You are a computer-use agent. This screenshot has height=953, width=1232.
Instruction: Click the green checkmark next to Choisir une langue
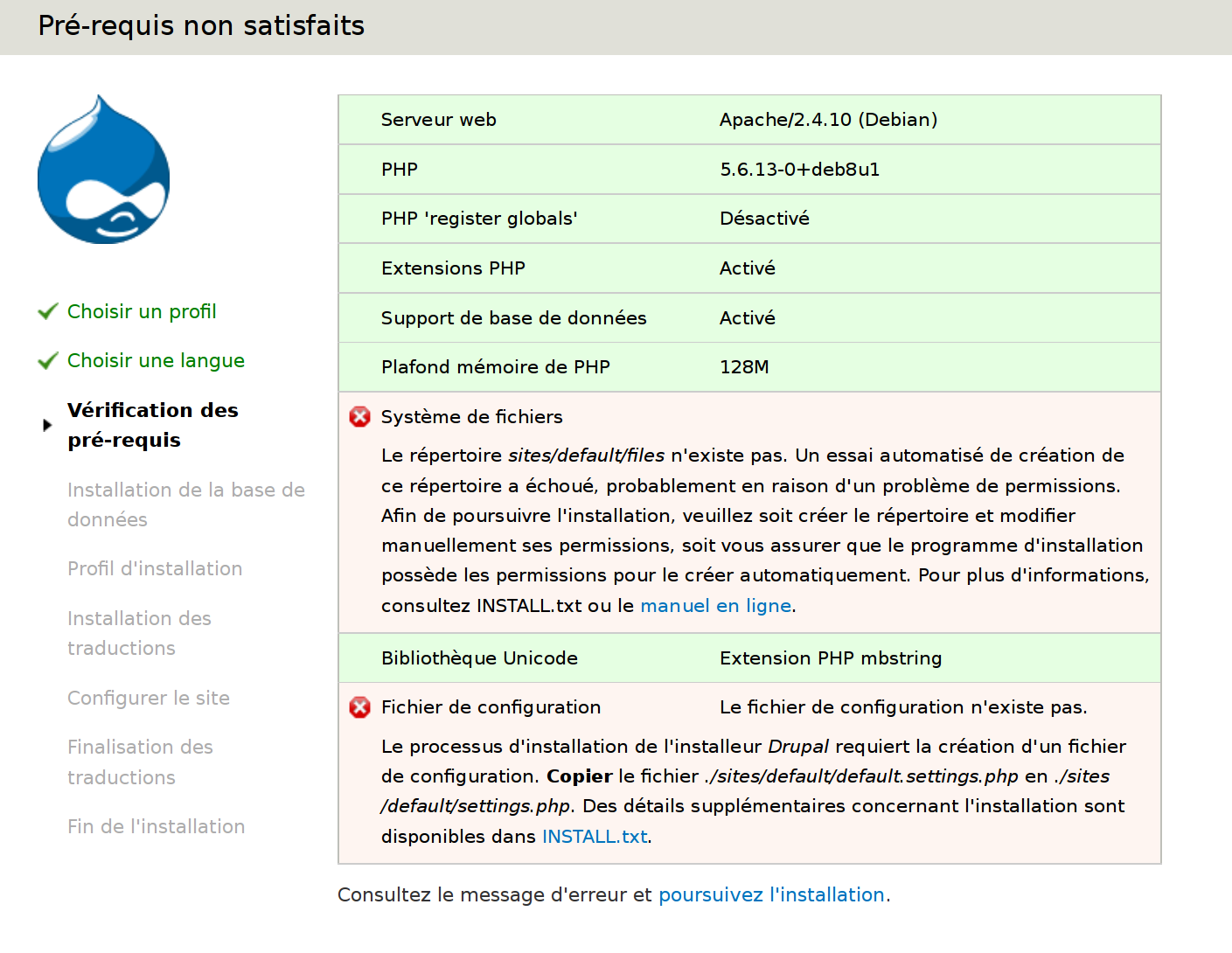coord(48,361)
